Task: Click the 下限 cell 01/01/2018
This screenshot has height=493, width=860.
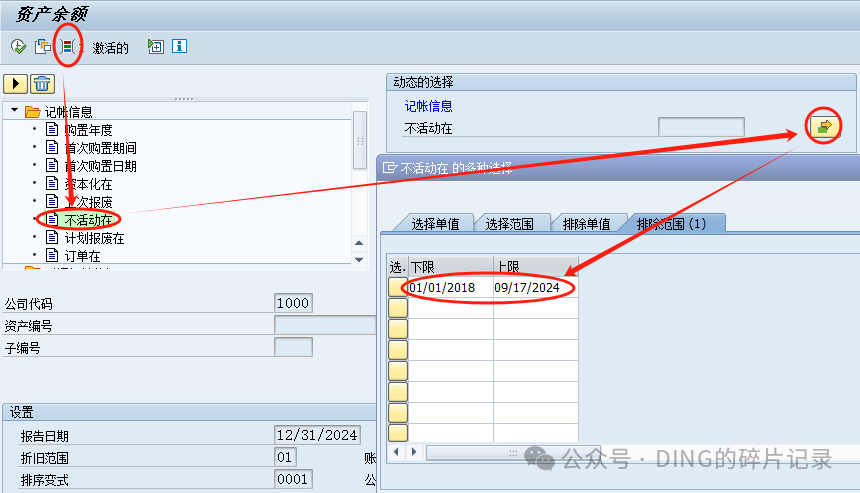Action: [x=450, y=287]
